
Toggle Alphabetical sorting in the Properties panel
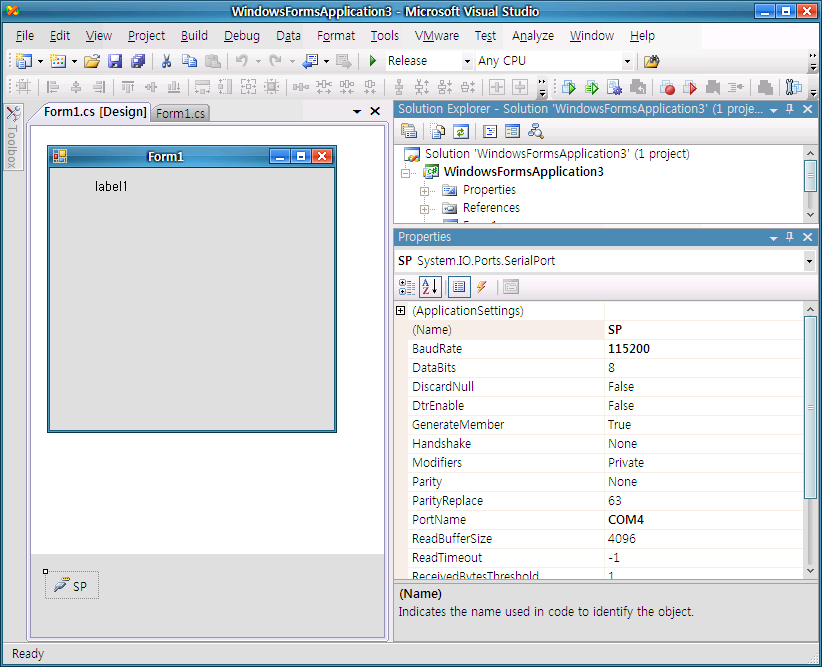point(430,287)
